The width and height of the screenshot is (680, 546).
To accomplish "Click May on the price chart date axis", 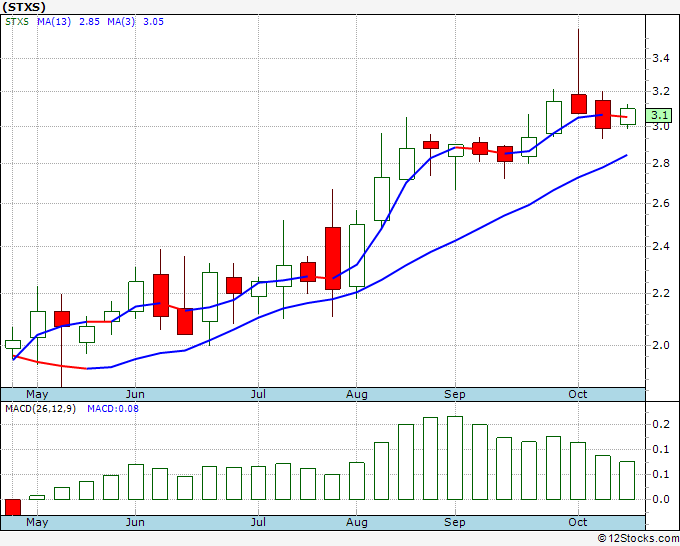I will pos(37,394).
